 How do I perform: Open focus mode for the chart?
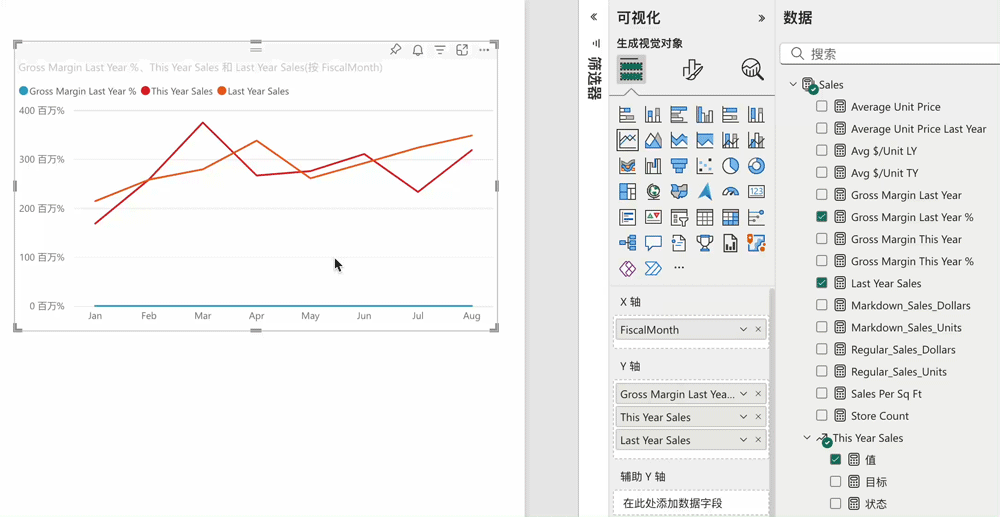(462, 50)
